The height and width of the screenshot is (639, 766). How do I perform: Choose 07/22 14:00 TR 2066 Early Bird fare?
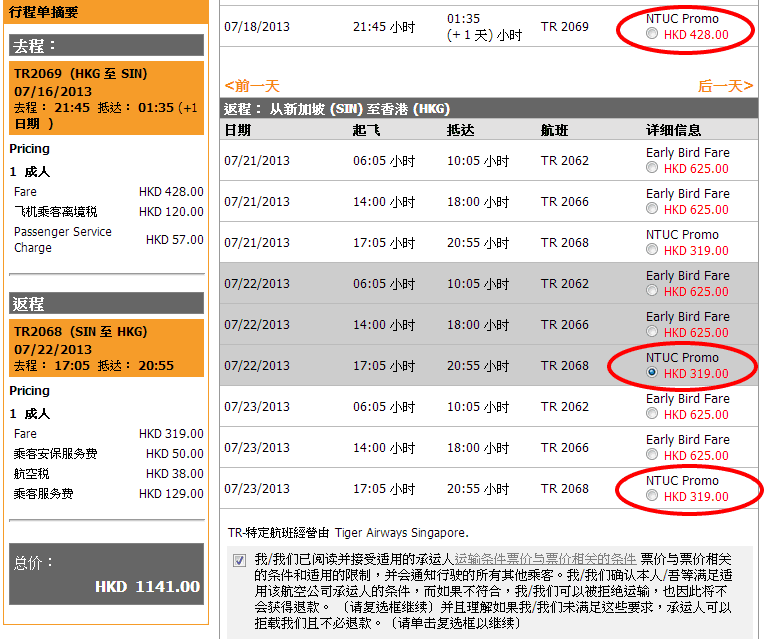coord(652,332)
